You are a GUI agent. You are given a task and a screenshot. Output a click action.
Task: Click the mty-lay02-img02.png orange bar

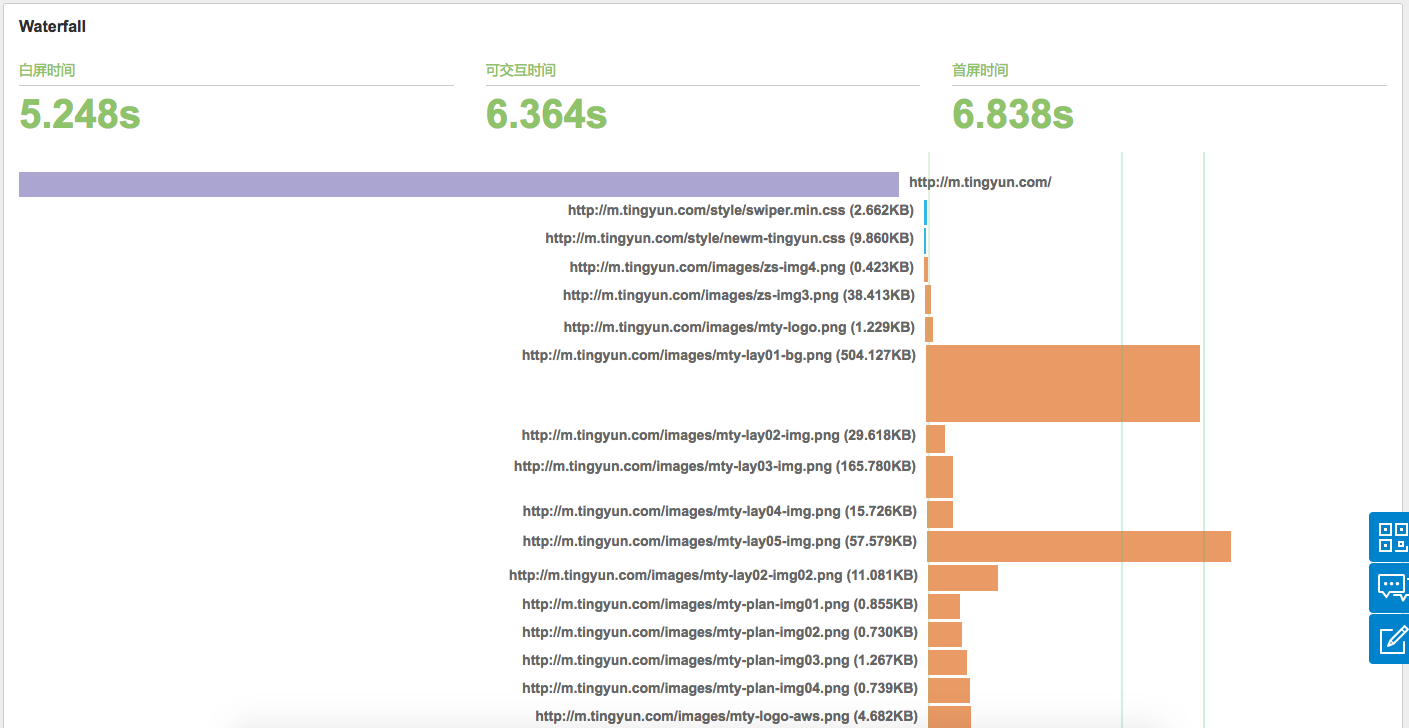(962, 578)
